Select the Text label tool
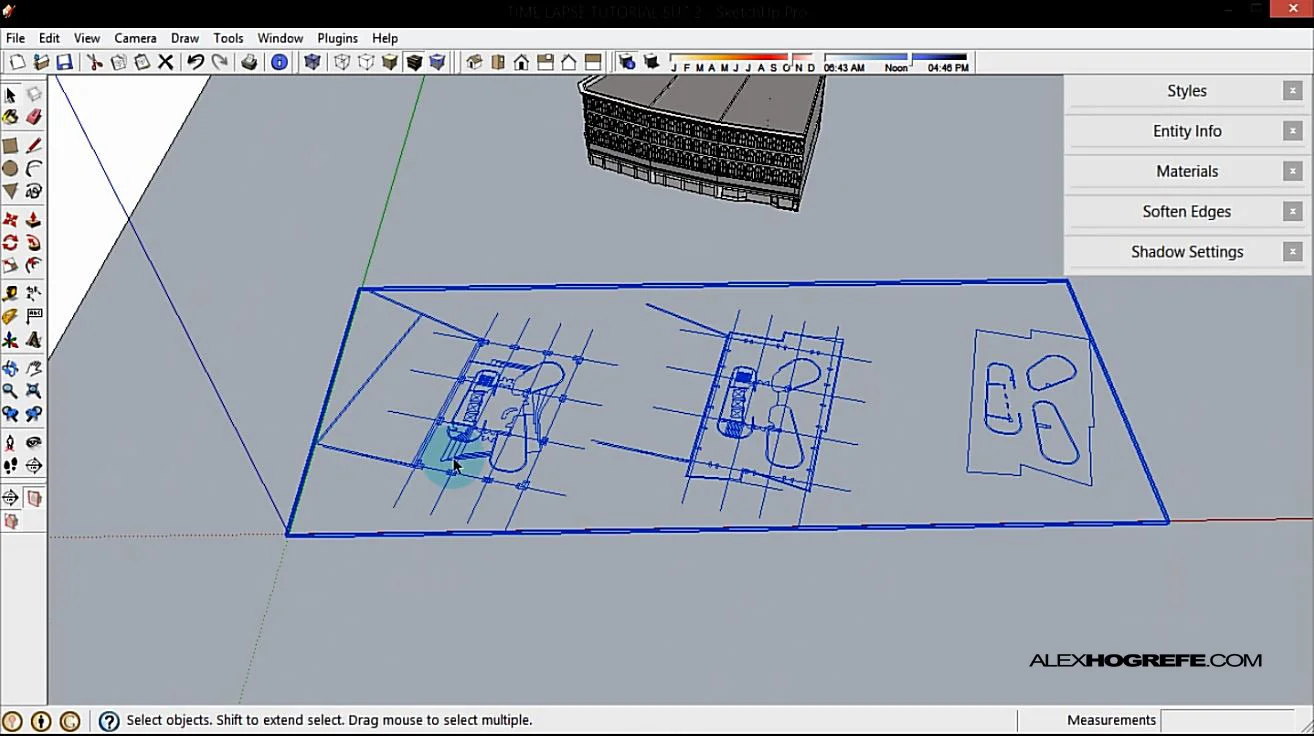This screenshot has width=1314, height=736. [34, 316]
